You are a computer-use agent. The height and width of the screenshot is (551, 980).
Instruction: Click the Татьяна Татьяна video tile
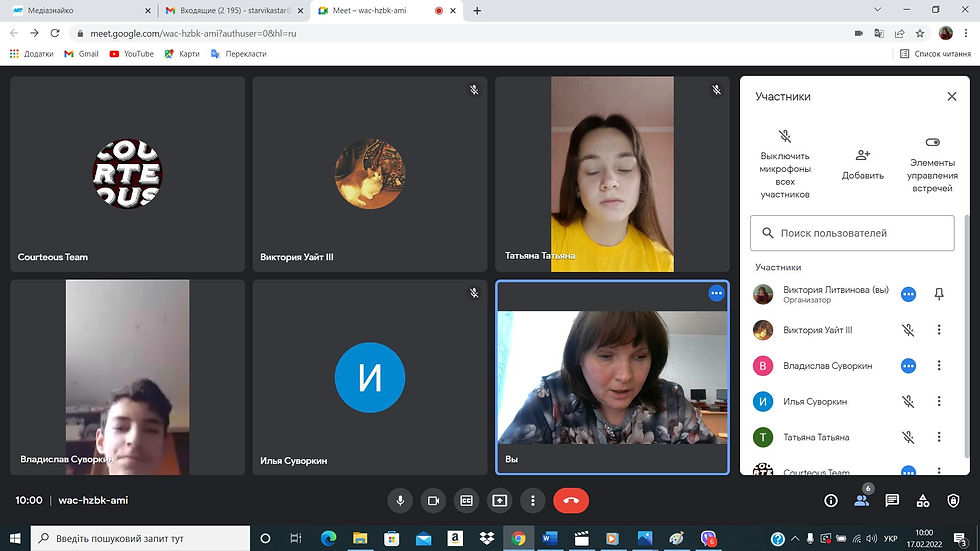coord(612,174)
